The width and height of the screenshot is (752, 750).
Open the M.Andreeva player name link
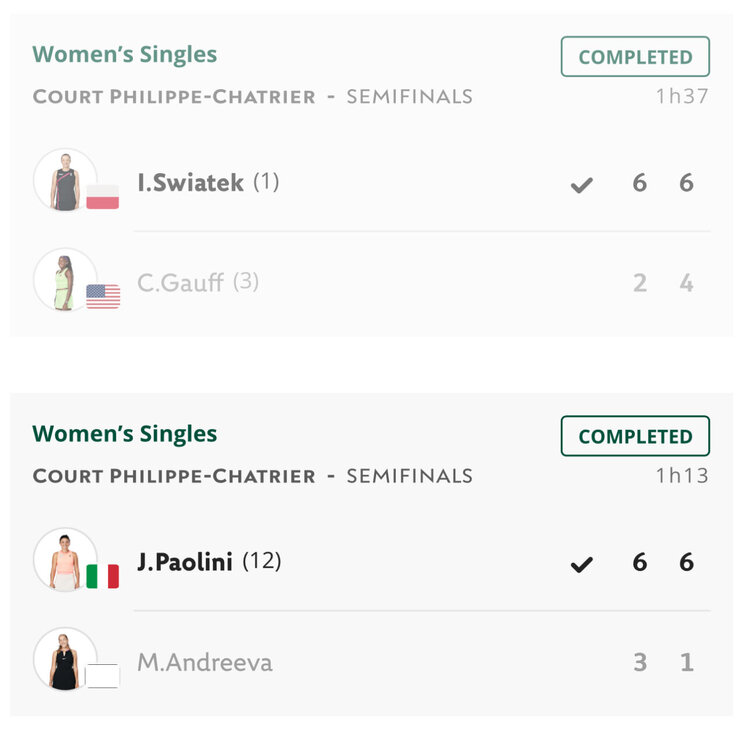click(x=204, y=662)
